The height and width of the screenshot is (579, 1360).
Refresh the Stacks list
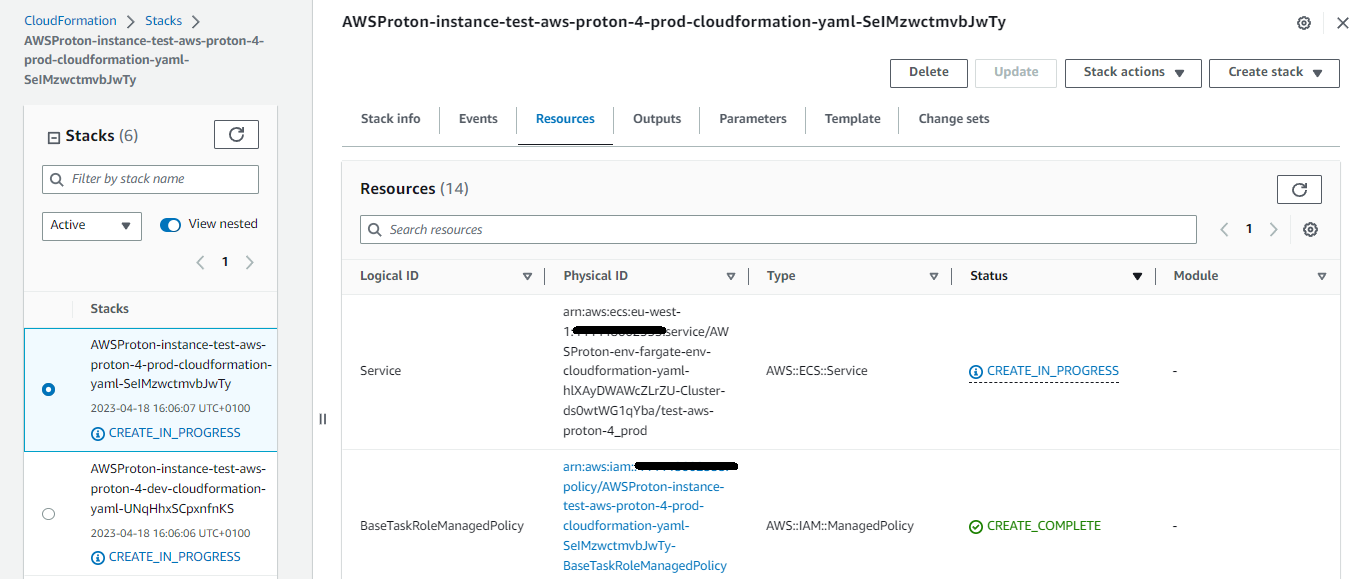[236, 134]
